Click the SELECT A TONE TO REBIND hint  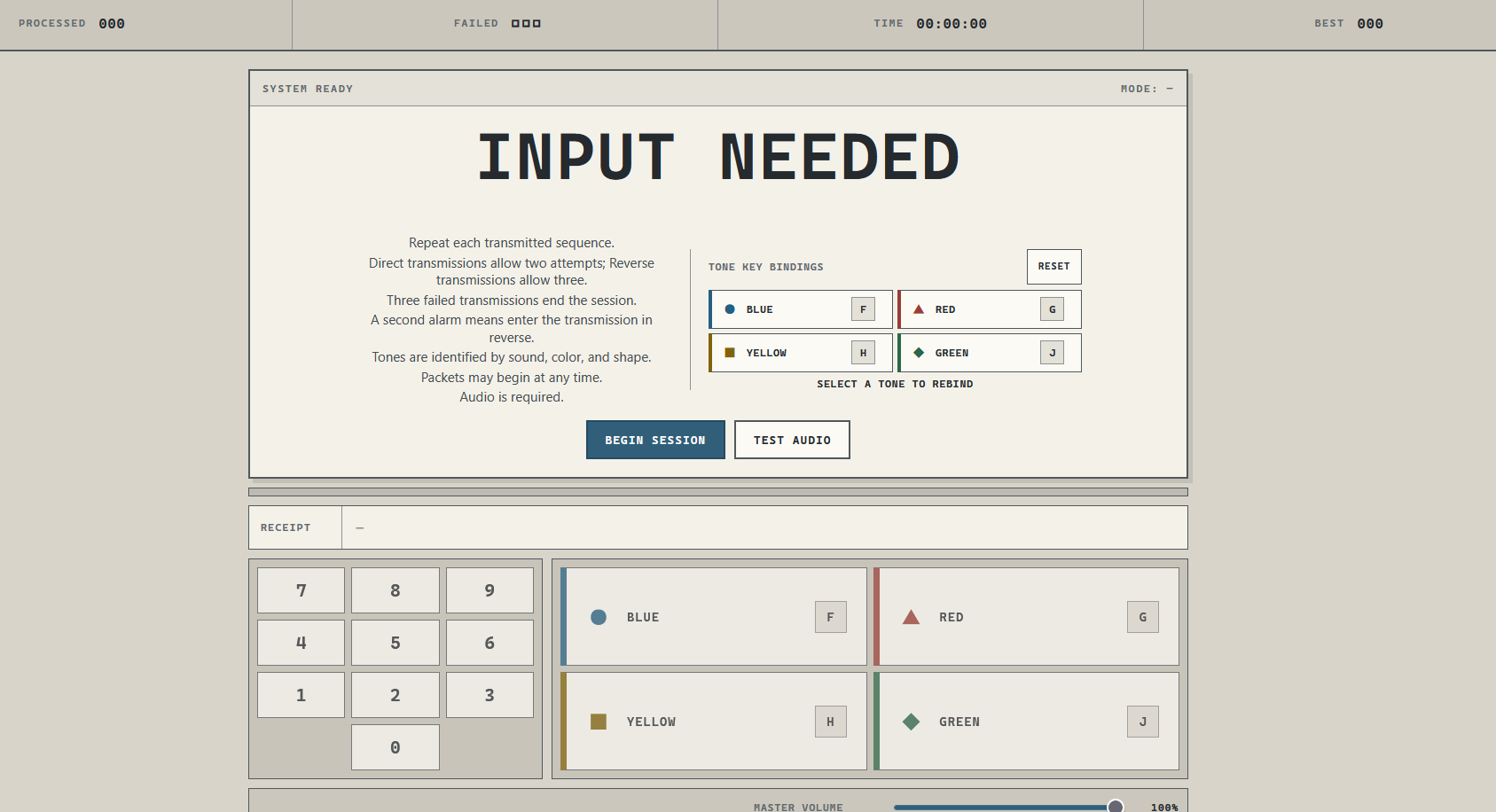pos(895,384)
